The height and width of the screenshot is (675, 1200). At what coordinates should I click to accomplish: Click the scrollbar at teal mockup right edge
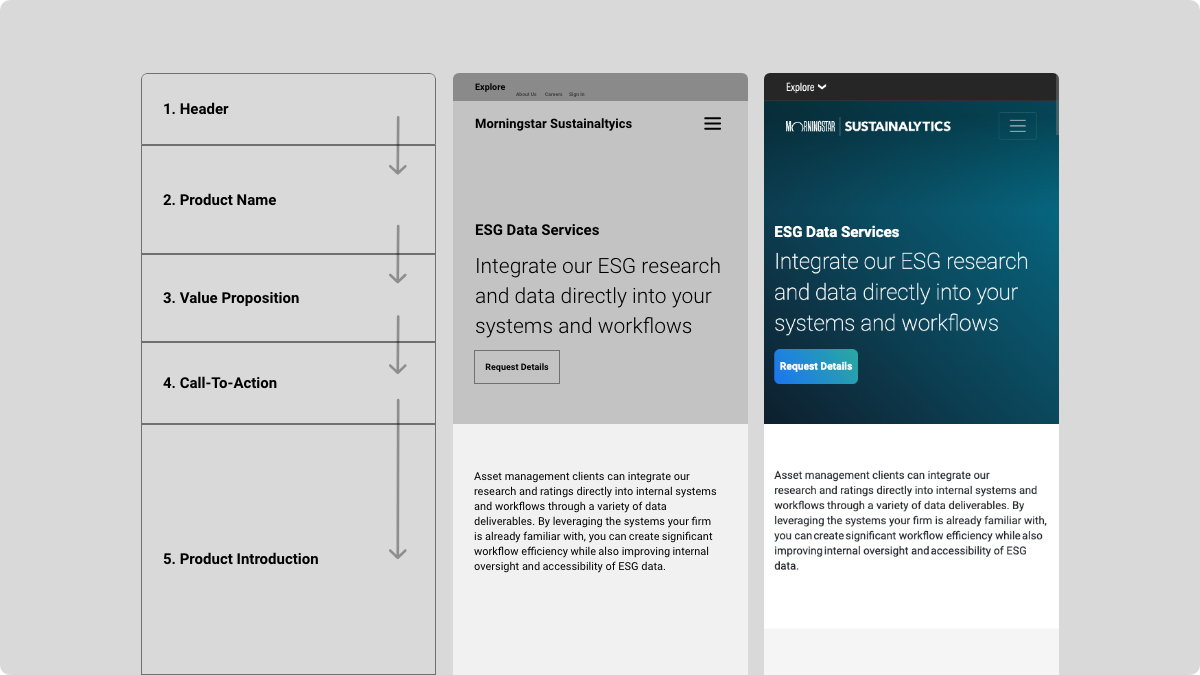[x=1056, y=104]
